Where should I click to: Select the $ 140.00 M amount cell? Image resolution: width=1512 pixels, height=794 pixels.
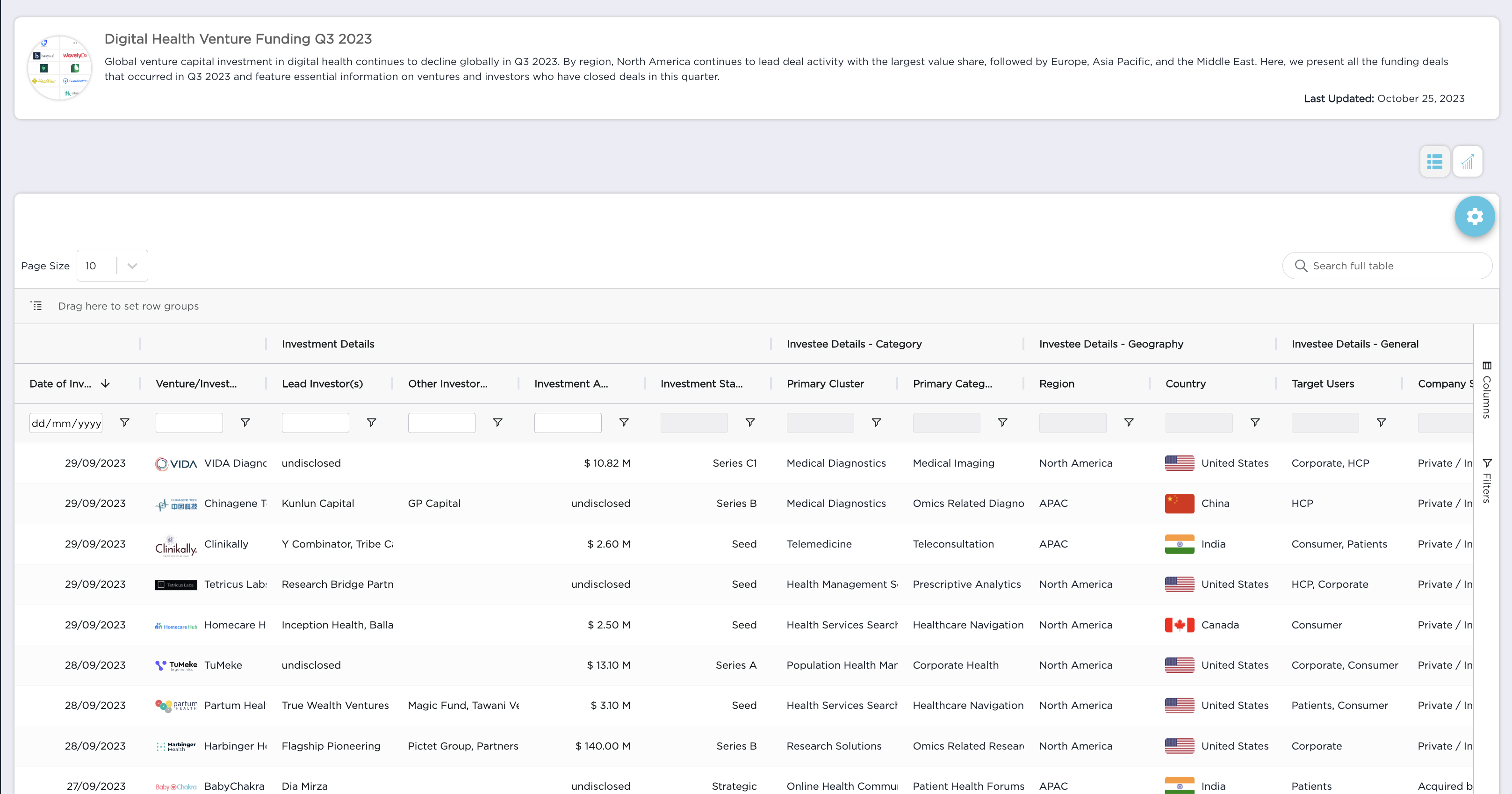click(x=603, y=746)
